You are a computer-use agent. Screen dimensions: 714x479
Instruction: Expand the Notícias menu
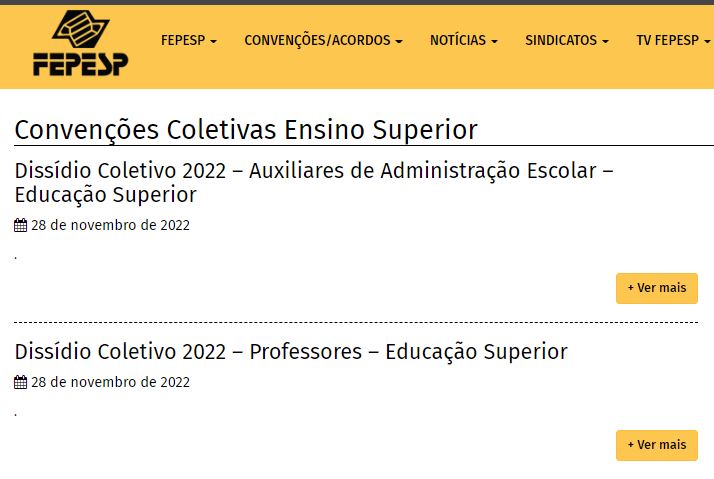[x=463, y=40]
